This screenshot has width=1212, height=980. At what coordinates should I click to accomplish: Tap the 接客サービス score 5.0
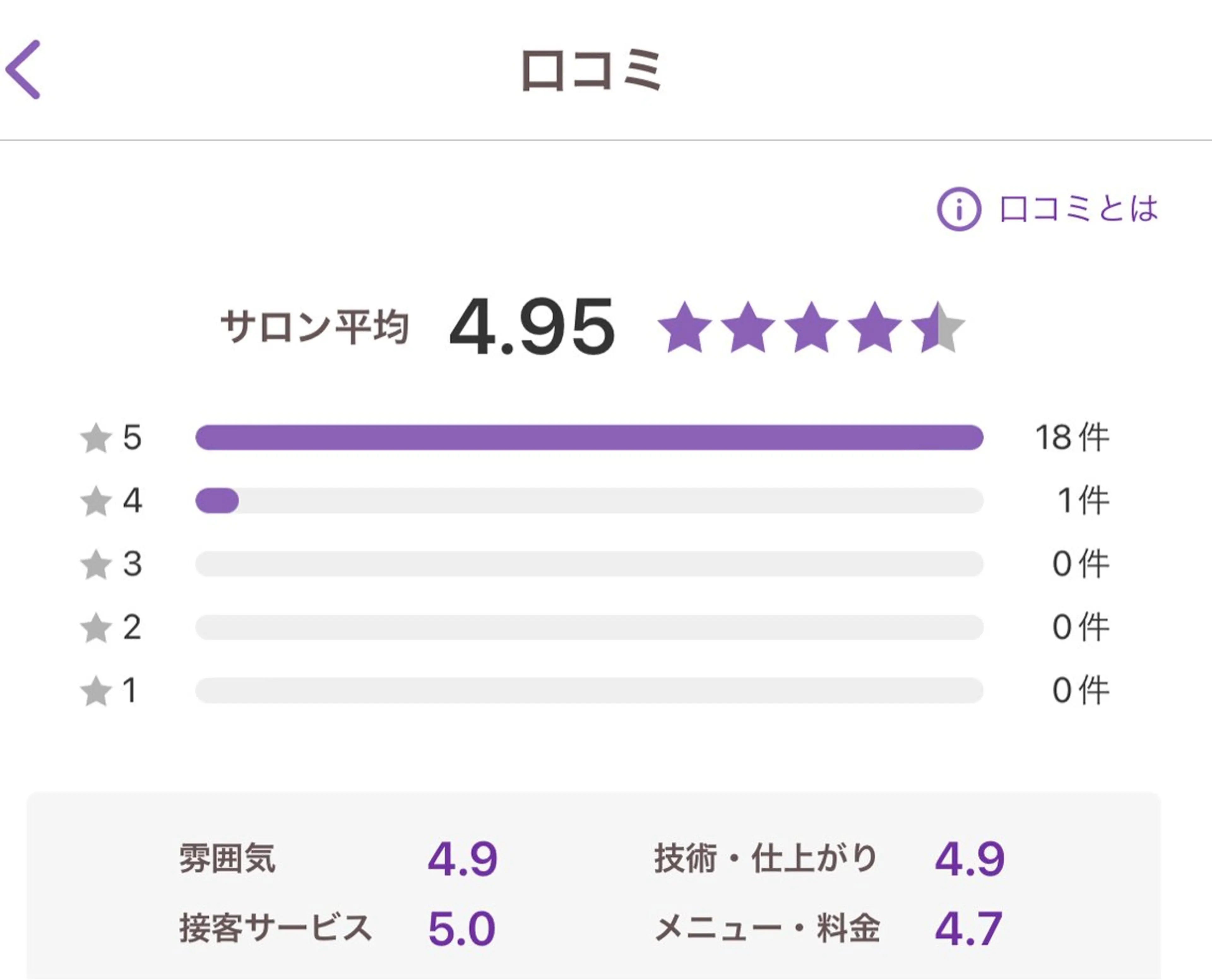click(x=461, y=929)
